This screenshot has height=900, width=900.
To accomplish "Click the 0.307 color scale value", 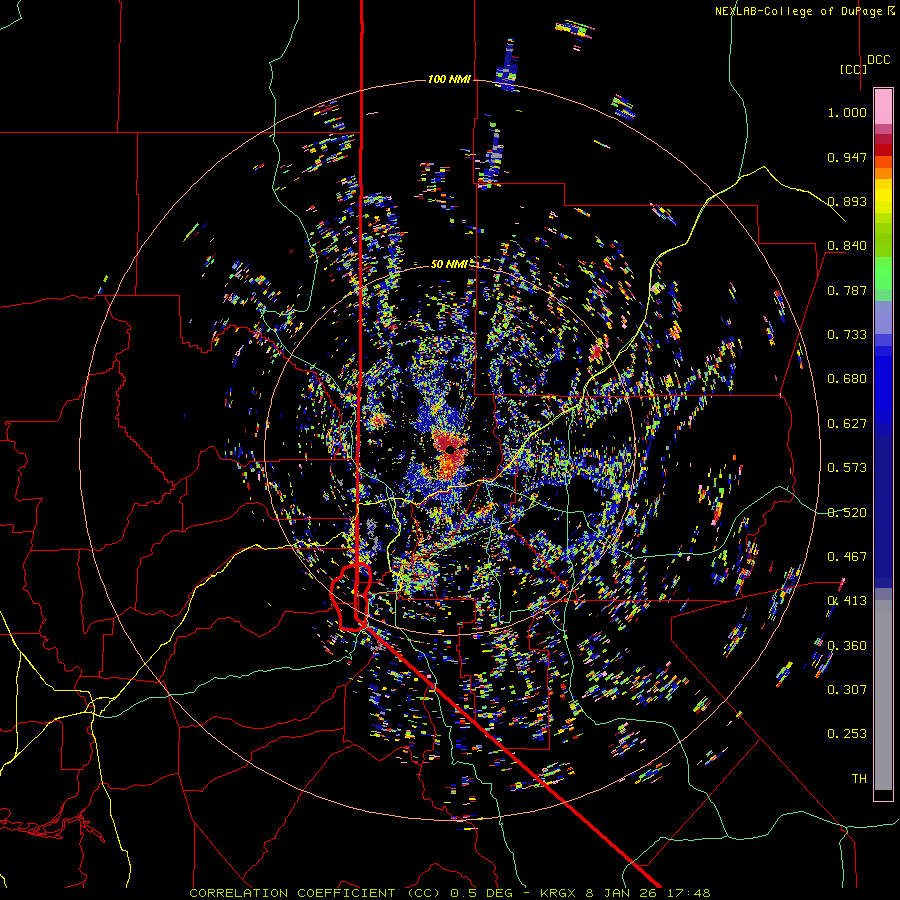I will coord(847,690).
